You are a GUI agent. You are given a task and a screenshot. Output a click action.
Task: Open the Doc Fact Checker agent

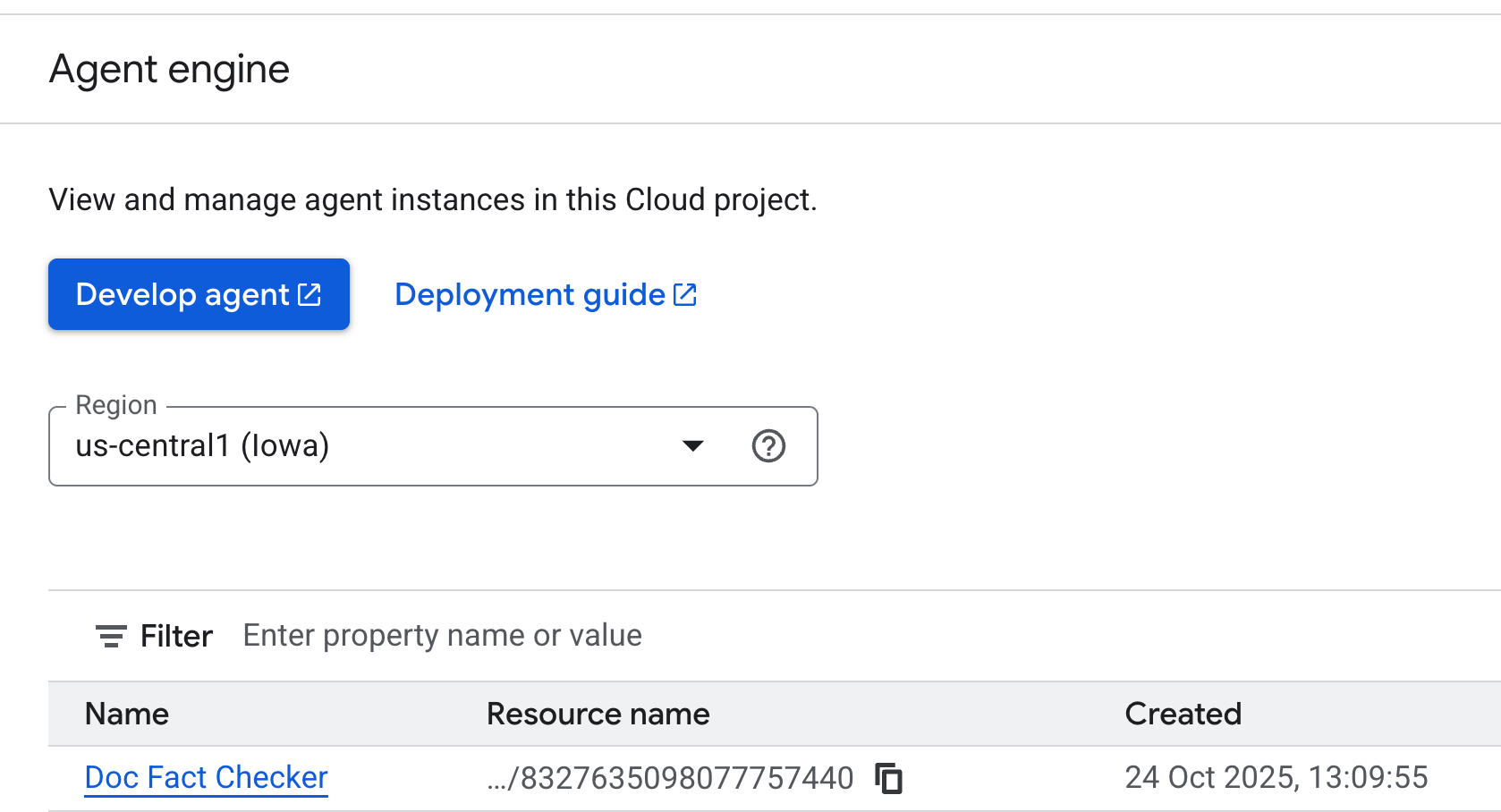click(x=206, y=778)
